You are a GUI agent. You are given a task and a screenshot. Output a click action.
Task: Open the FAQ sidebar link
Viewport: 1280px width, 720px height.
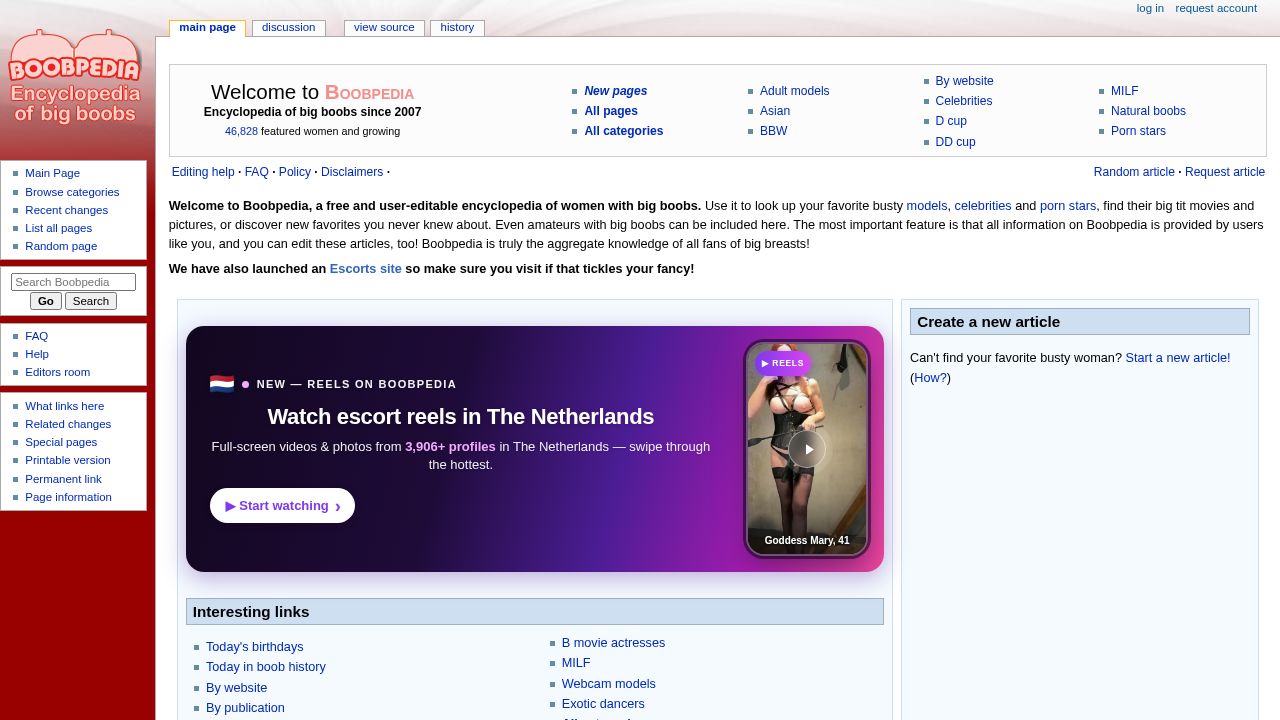(x=36, y=336)
